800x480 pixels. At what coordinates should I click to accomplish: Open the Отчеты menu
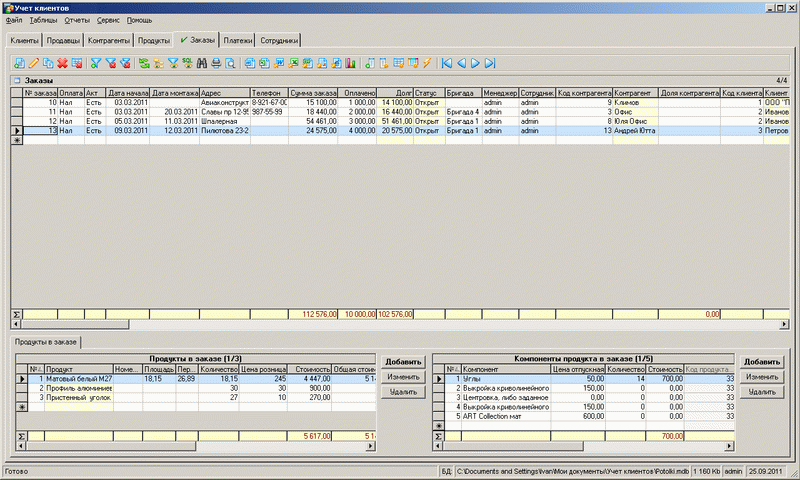coord(78,20)
